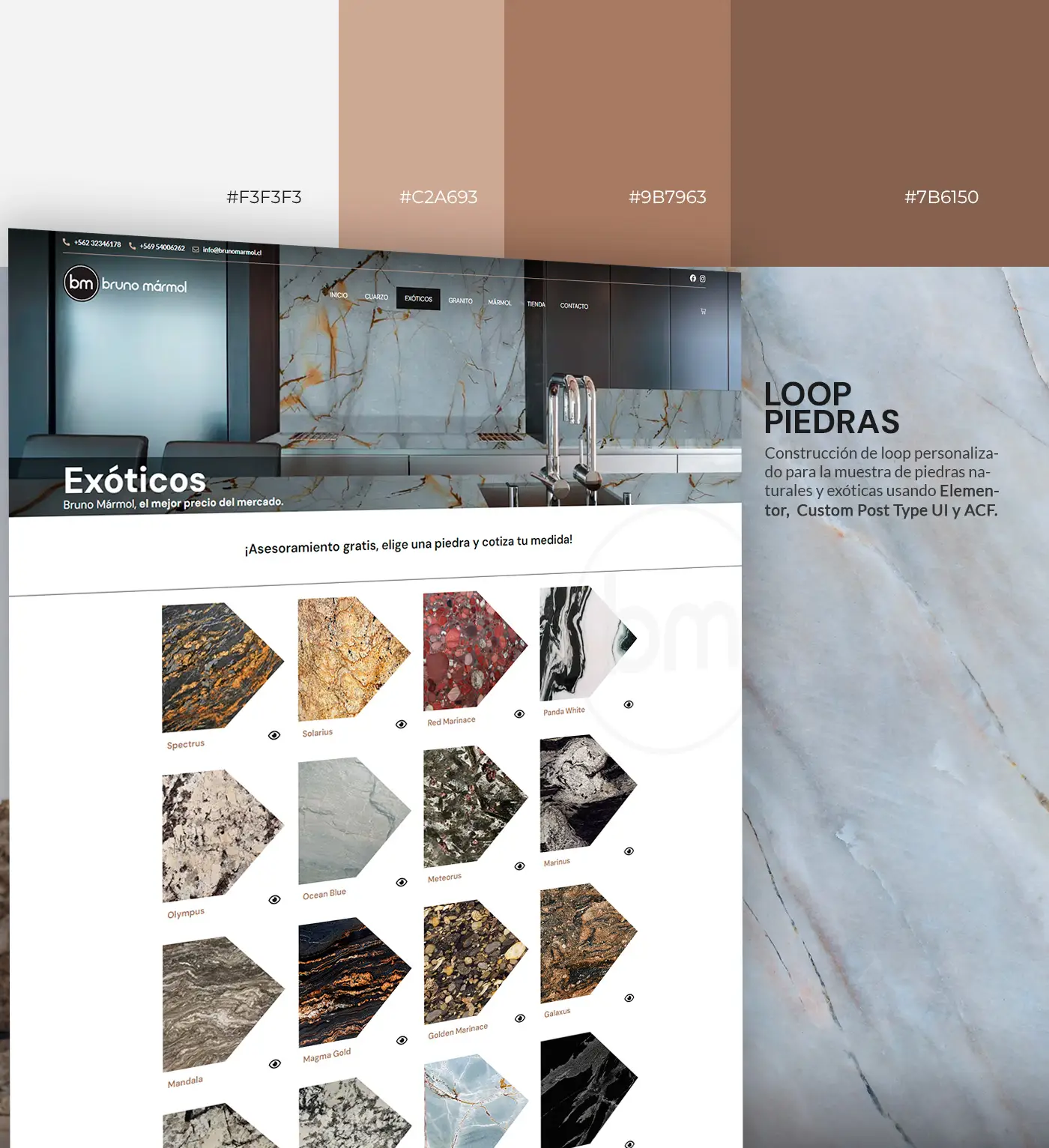This screenshot has height=1148, width=1049.
Task: Toggle the eye icon for Red Marinace
Action: 519,713
